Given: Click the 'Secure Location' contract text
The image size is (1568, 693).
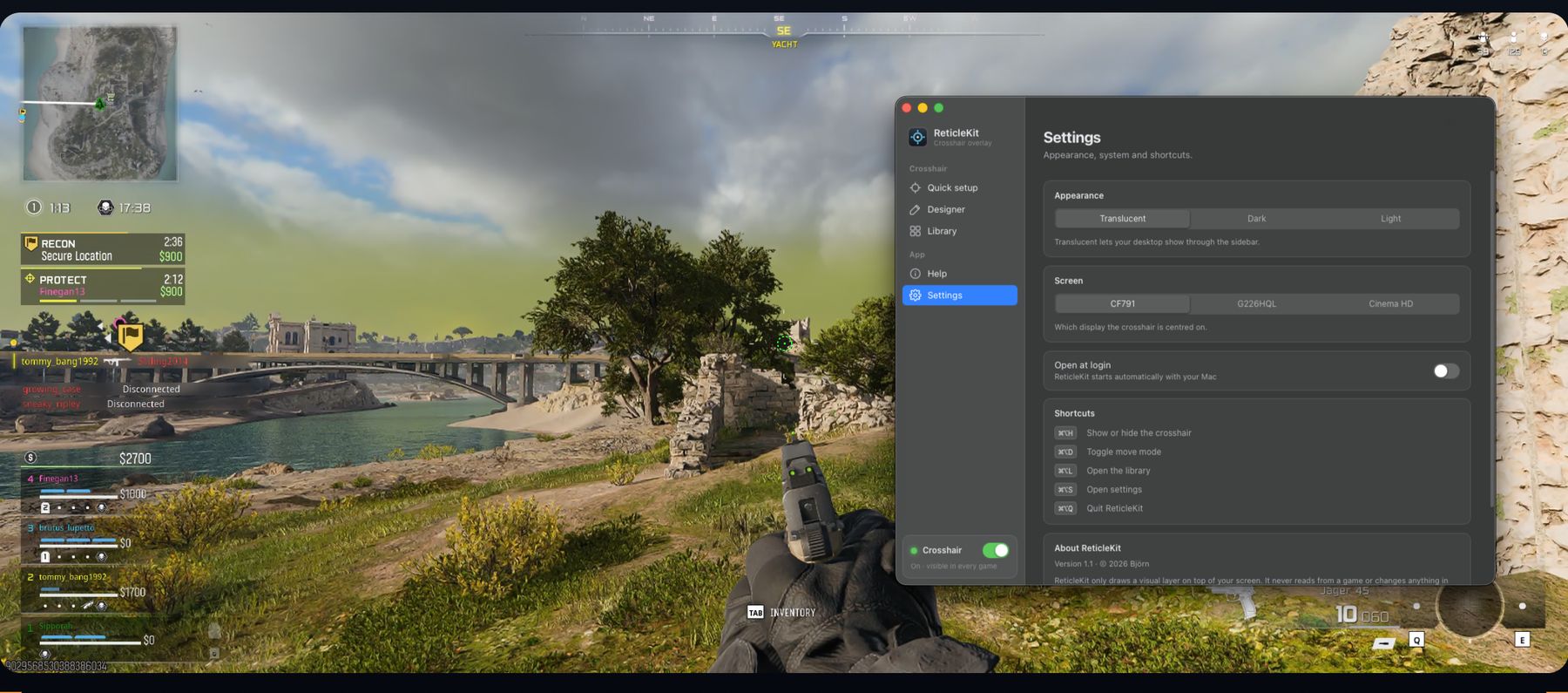Looking at the screenshot, I should point(77,256).
